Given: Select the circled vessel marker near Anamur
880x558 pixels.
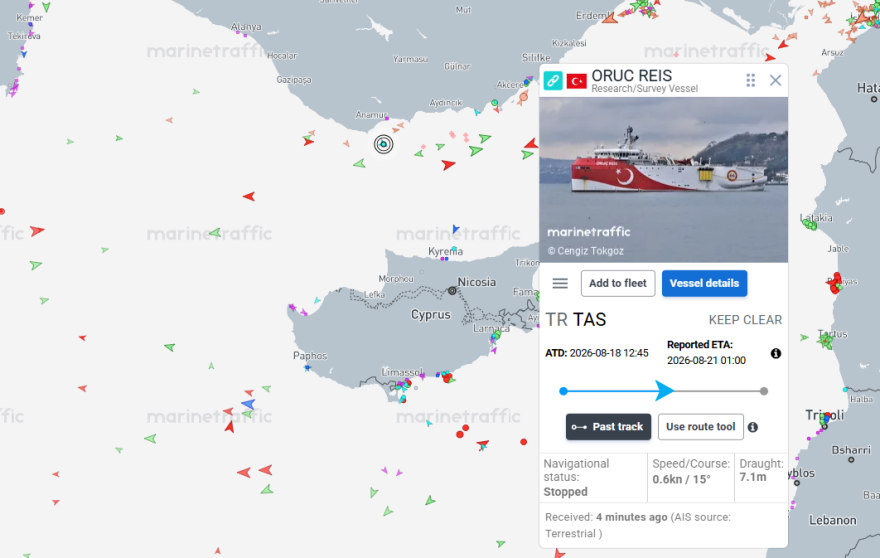Looking at the screenshot, I should pos(383,144).
